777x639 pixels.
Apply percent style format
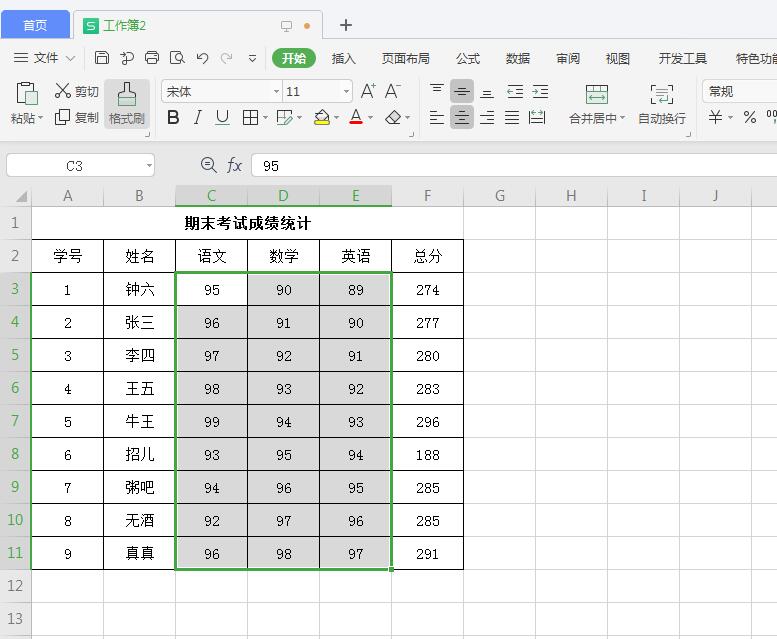tap(750, 117)
